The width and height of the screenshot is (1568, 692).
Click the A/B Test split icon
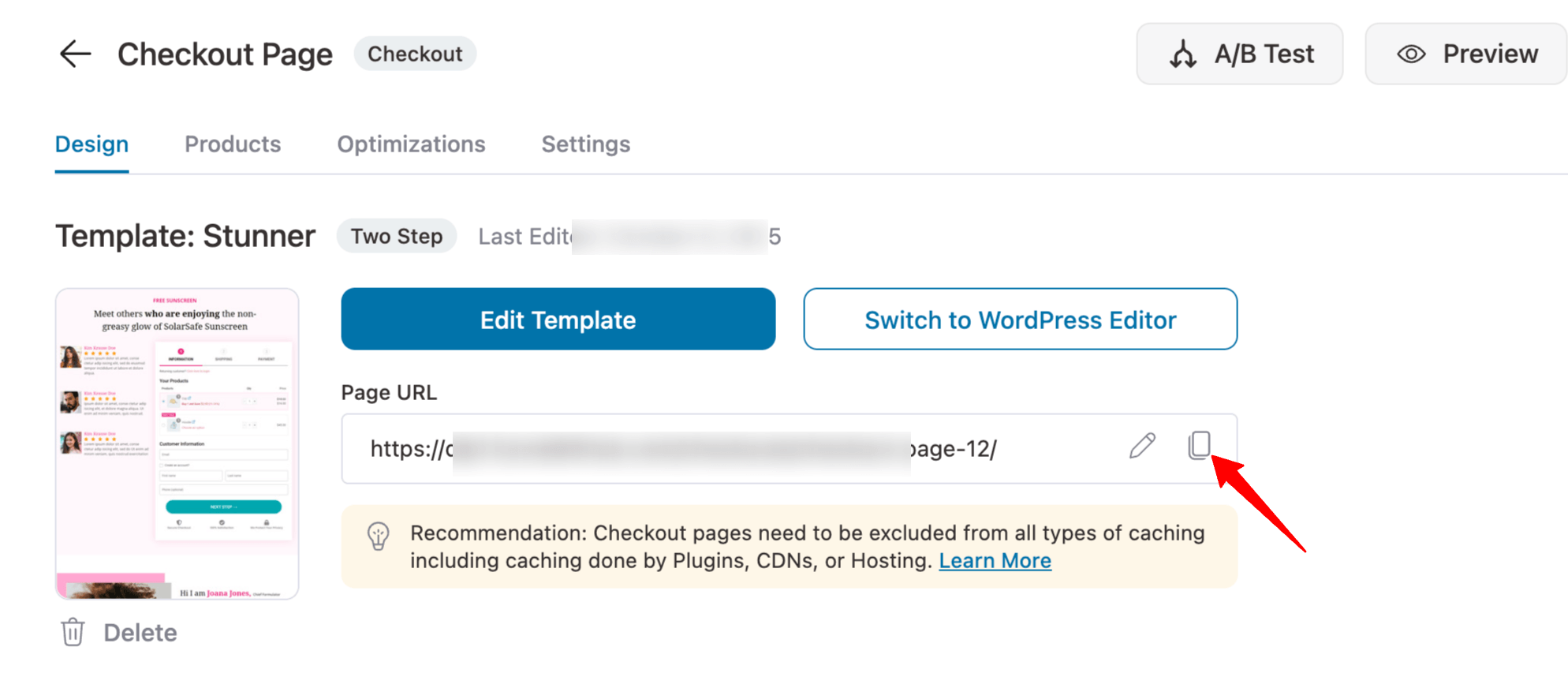[x=1182, y=53]
